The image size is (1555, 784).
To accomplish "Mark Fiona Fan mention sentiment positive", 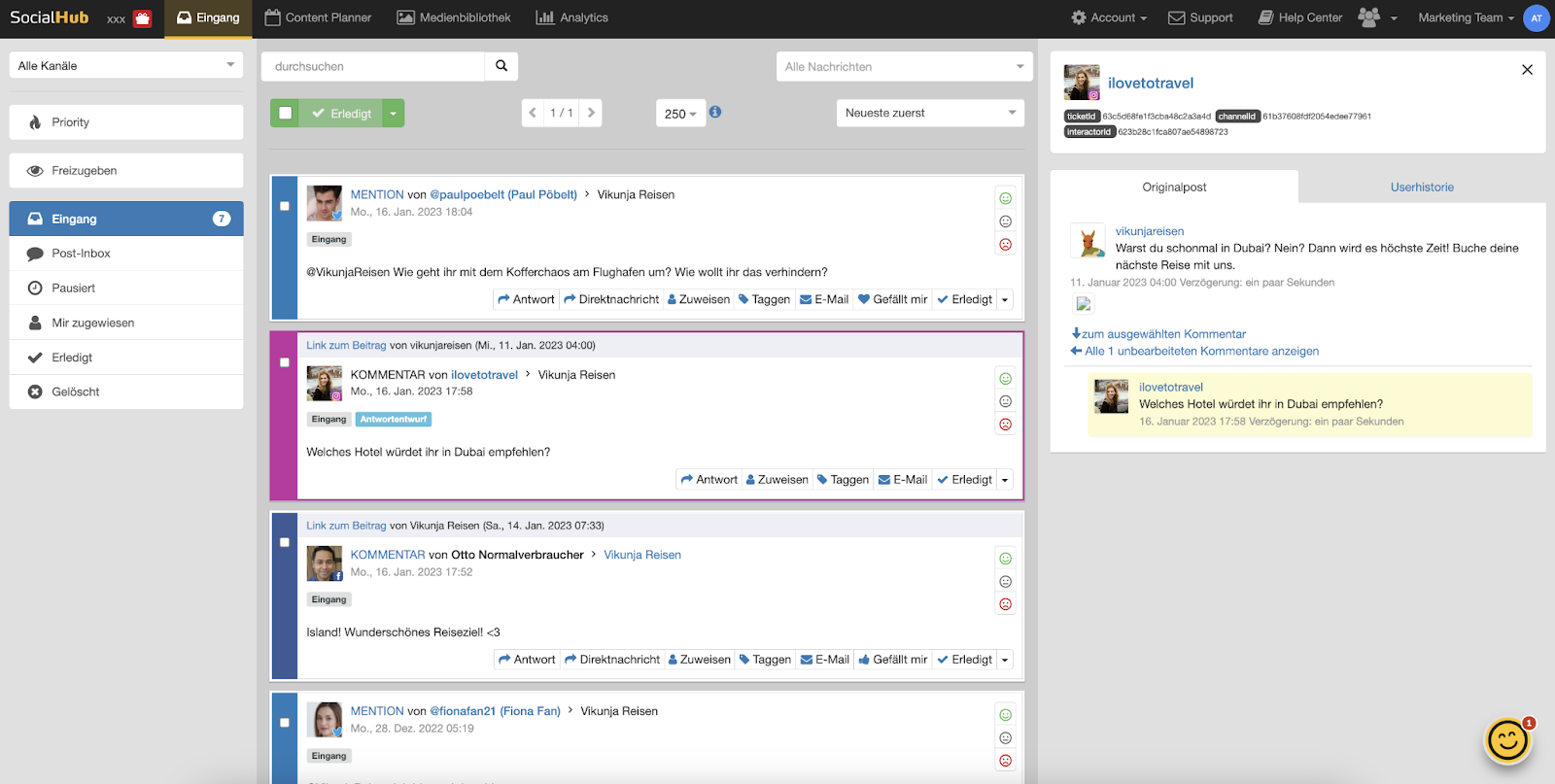I will [x=1006, y=715].
